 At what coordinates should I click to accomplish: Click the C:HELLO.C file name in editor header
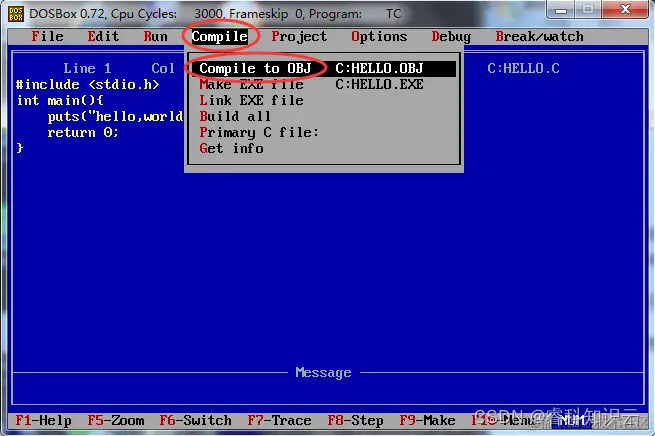(523, 68)
